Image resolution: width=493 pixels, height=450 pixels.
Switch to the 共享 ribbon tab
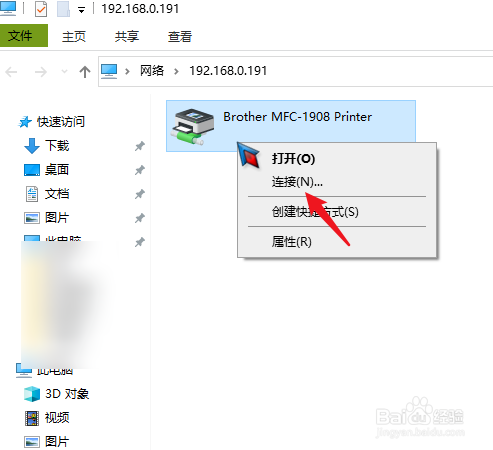pos(127,36)
